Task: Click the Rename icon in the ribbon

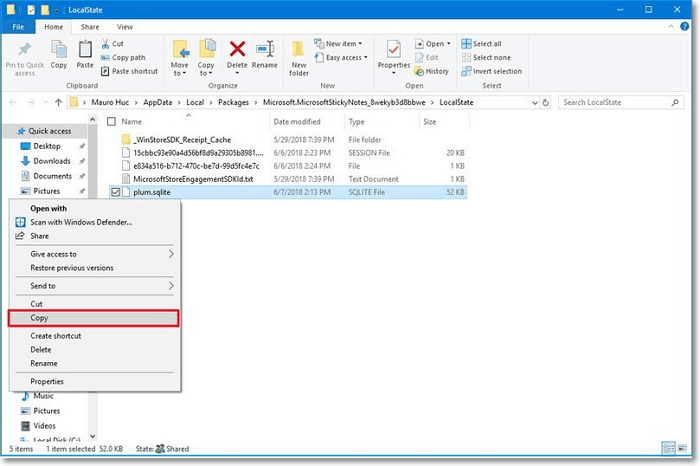Action: tap(265, 51)
